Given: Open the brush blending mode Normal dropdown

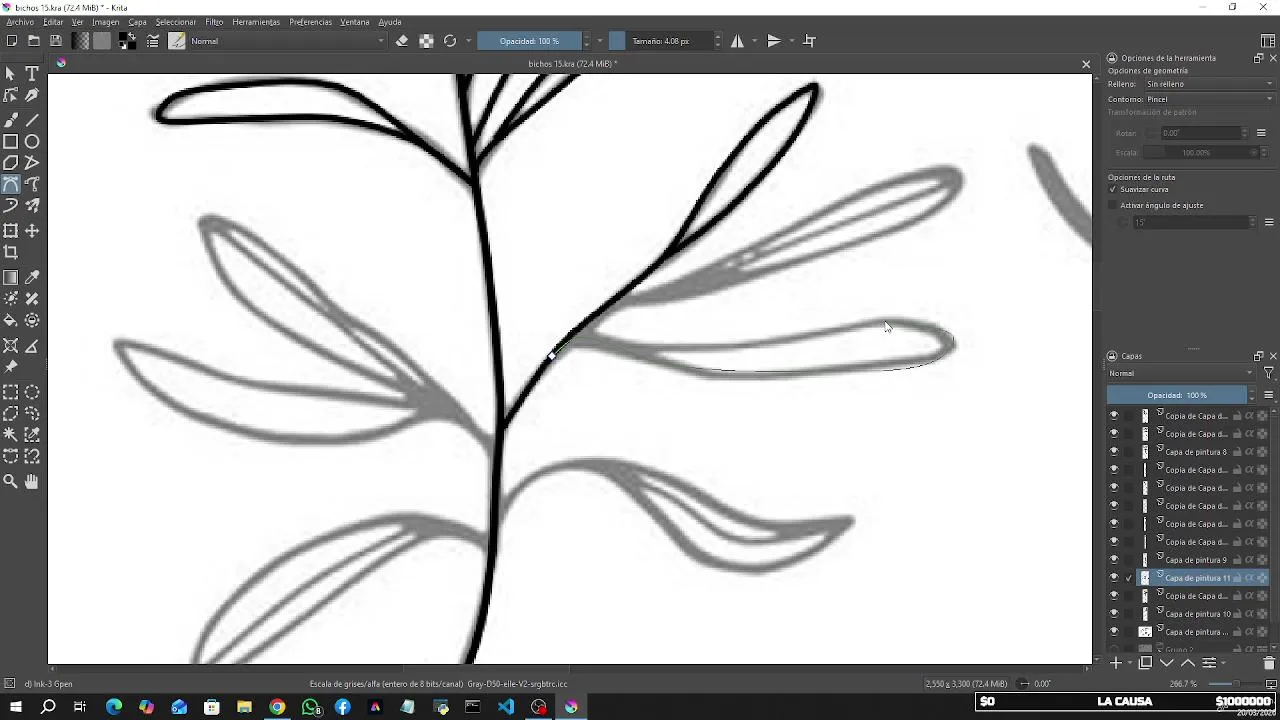Looking at the screenshot, I should pos(287,41).
